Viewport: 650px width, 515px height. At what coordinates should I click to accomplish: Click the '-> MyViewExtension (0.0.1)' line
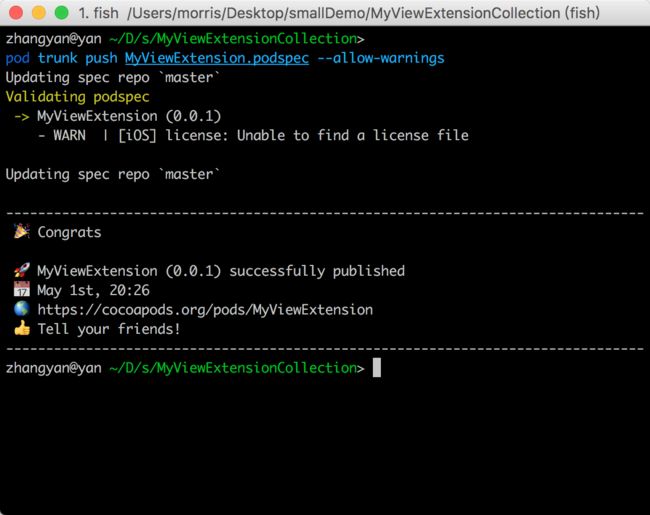117,116
